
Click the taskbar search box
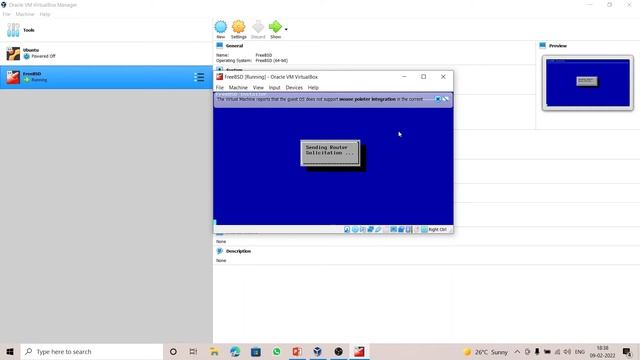(92, 351)
